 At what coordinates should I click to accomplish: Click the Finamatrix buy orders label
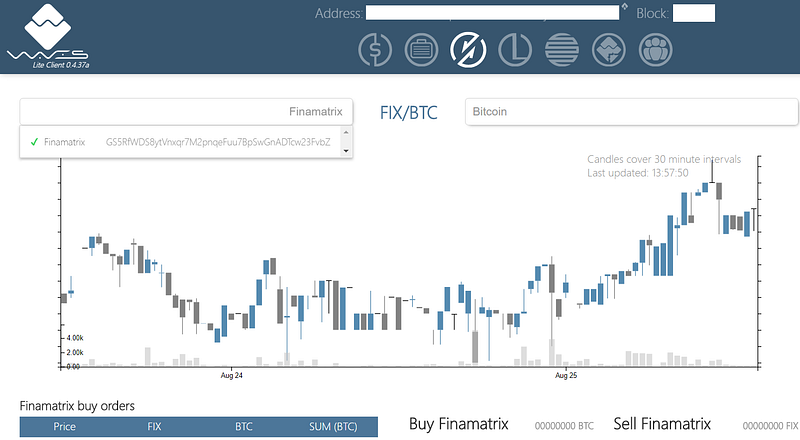pyautogui.click(x=77, y=406)
